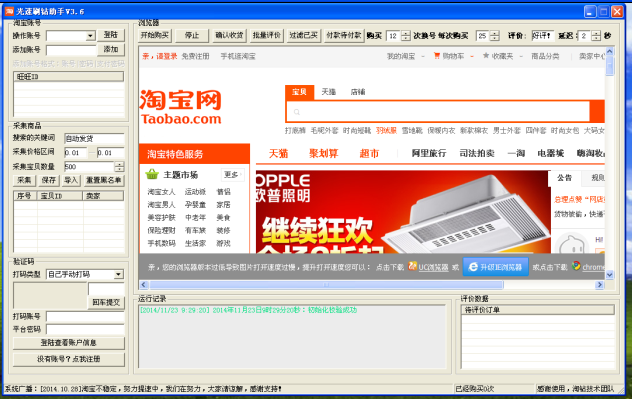This screenshot has height=399, width=632.
Task: Click 登陆 button next to 操作账号
Action: tap(111, 35)
